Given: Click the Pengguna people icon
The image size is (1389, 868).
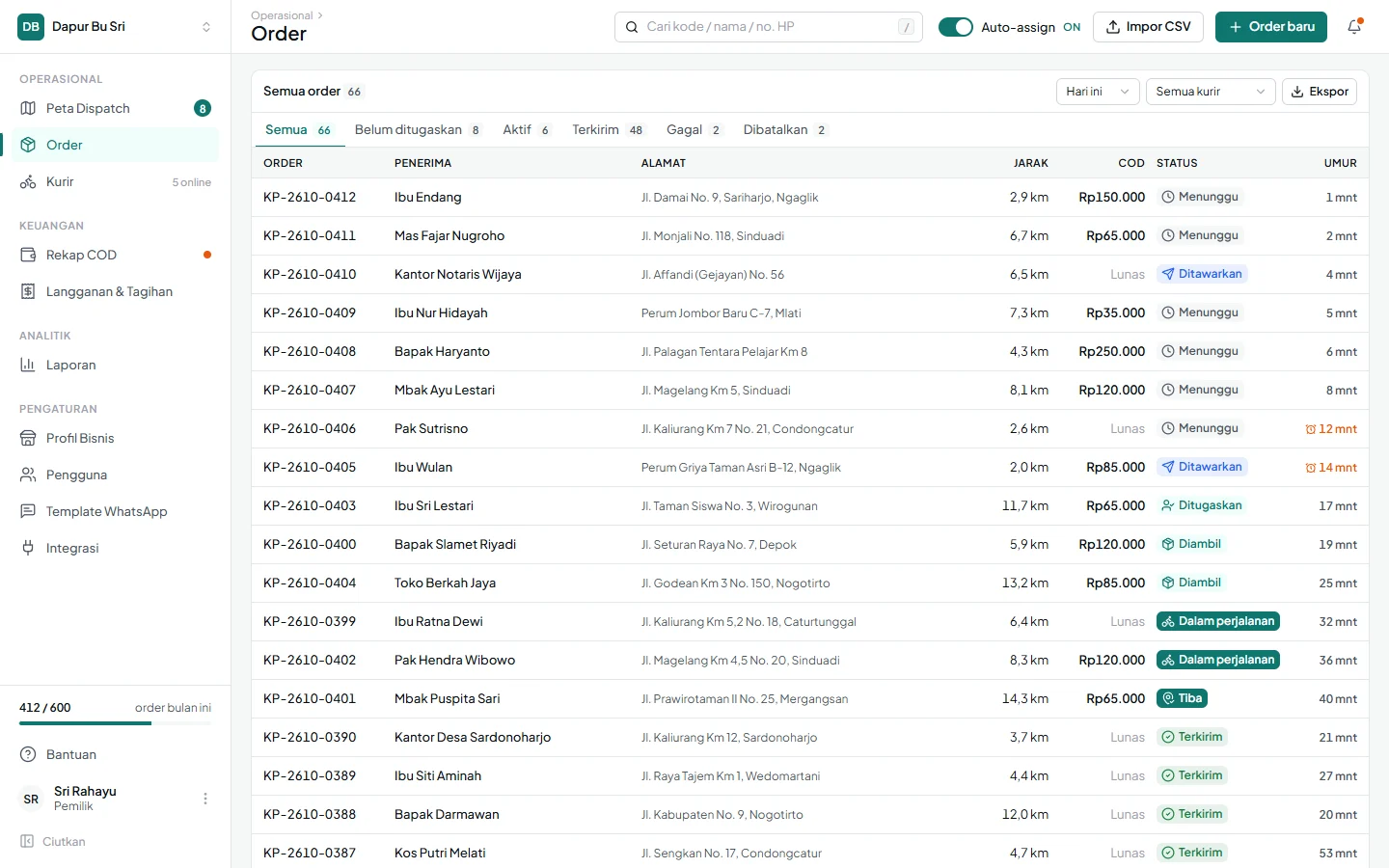Looking at the screenshot, I should (x=28, y=475).
